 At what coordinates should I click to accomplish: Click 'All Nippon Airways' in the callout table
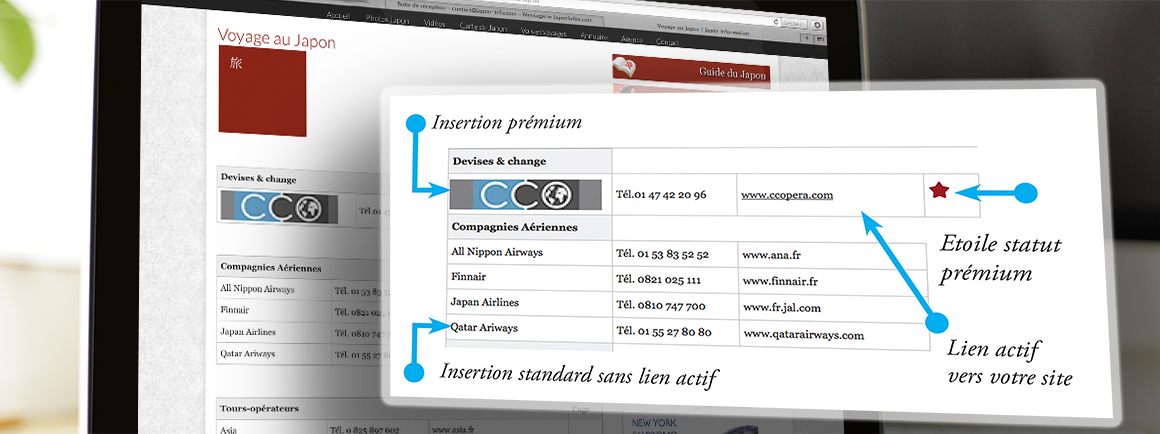pyautogui.click(x=497, y=252)
